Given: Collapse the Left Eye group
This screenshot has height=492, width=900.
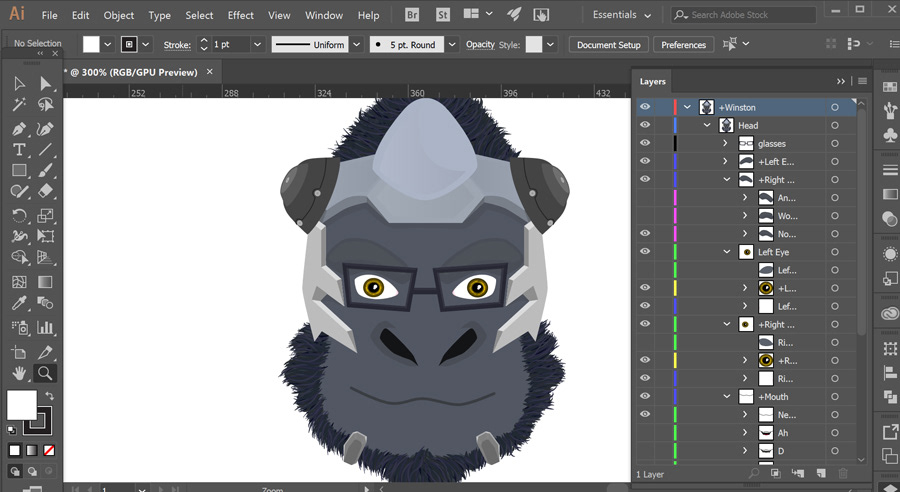Looking at the screenshot, I should [727, 252].
